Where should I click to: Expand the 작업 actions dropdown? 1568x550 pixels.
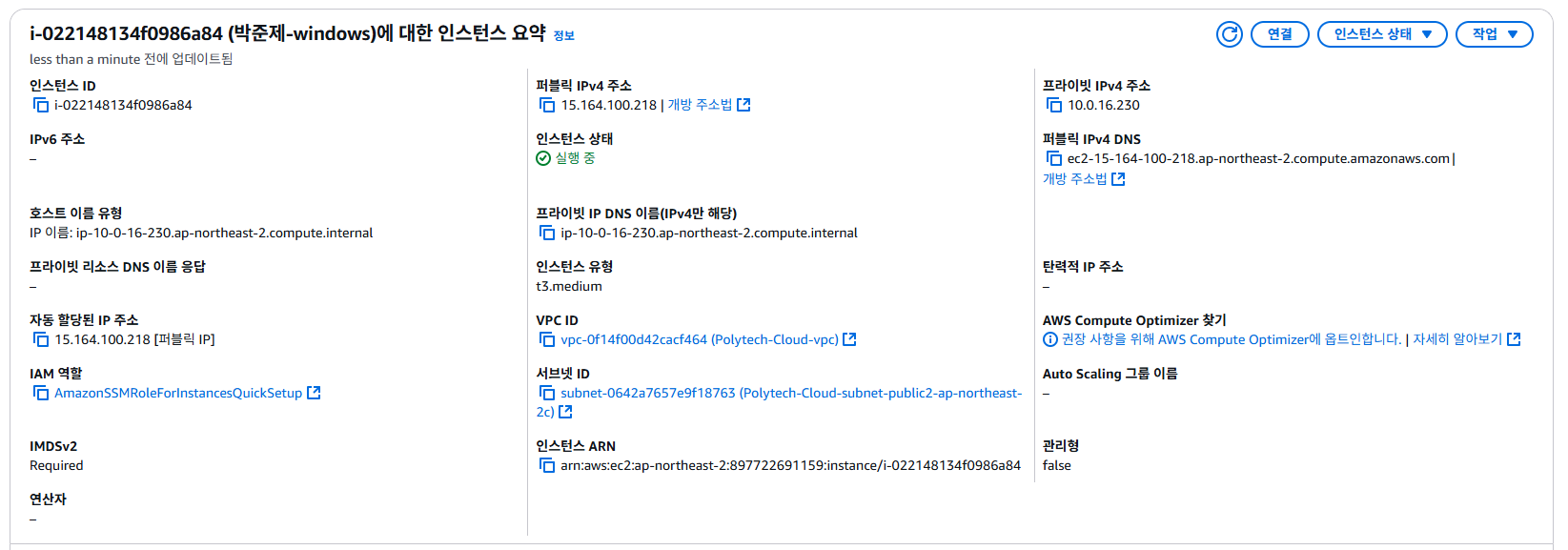pyautogui.click(x=1494, y=34)
